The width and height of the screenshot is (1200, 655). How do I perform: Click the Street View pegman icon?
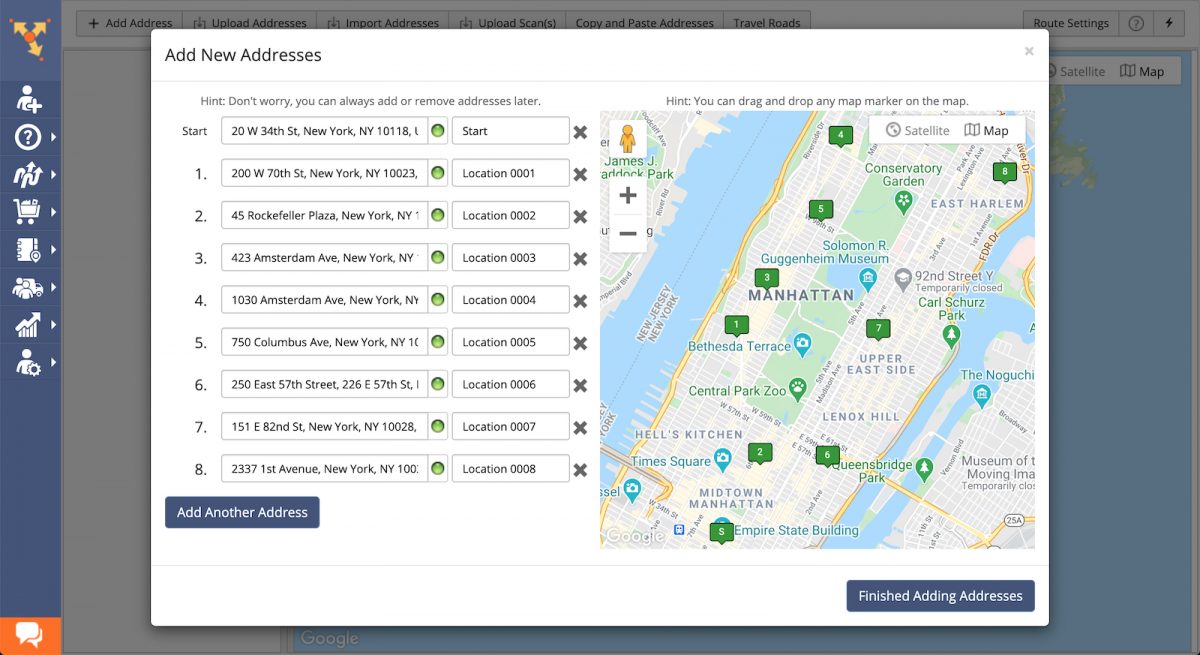pyautogui.click(x=628, y=139)
